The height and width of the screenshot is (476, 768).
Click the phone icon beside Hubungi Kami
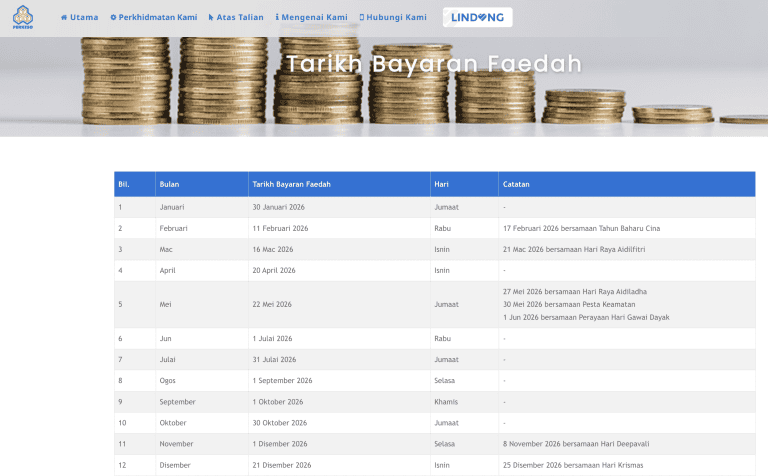tap(362, 17)
